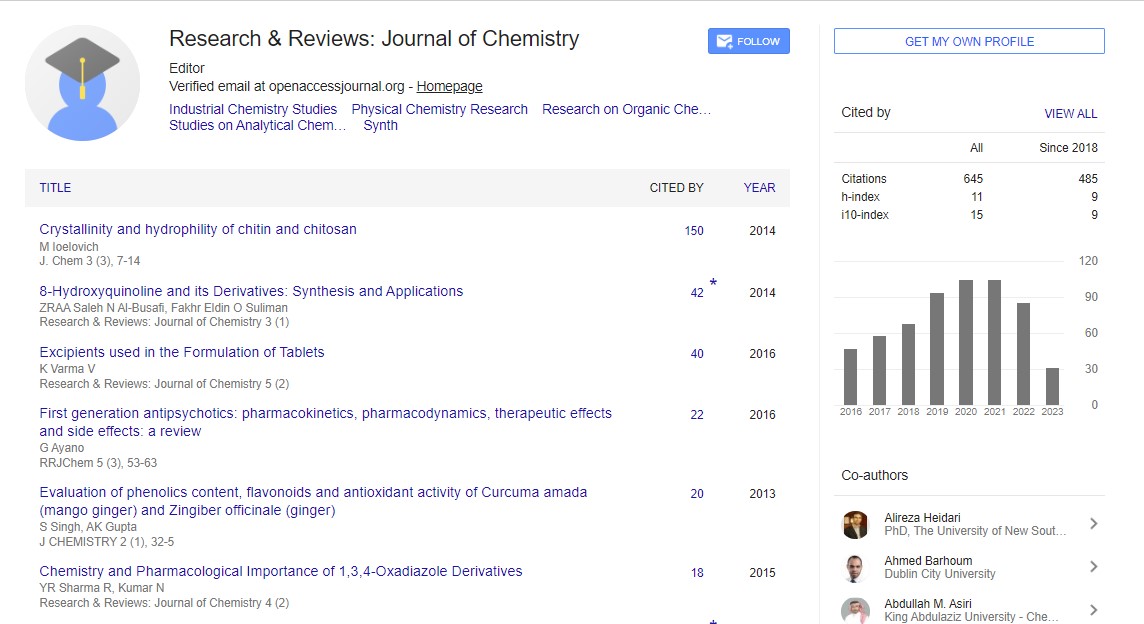Screen dimensions: 1144x624
Task: Click asterisk next to 42 citations
Action: point(713,284)
